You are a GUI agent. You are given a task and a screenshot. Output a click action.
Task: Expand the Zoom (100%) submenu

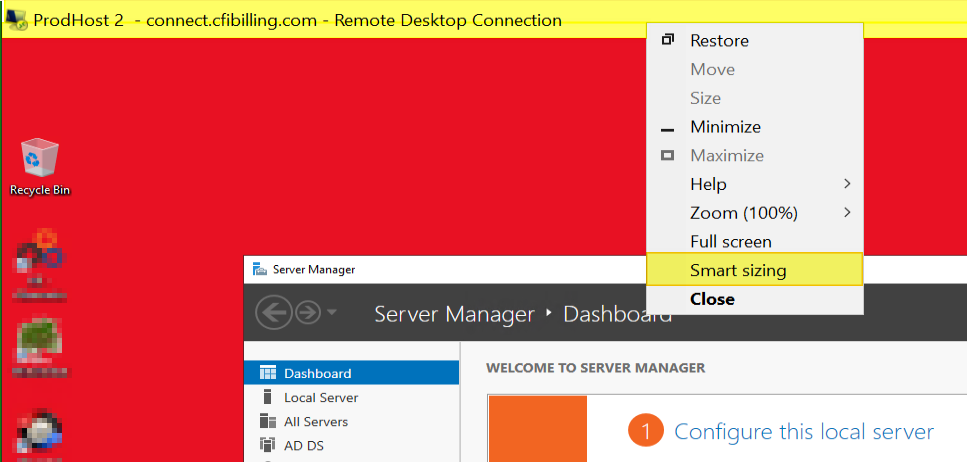tap(754, 213)
